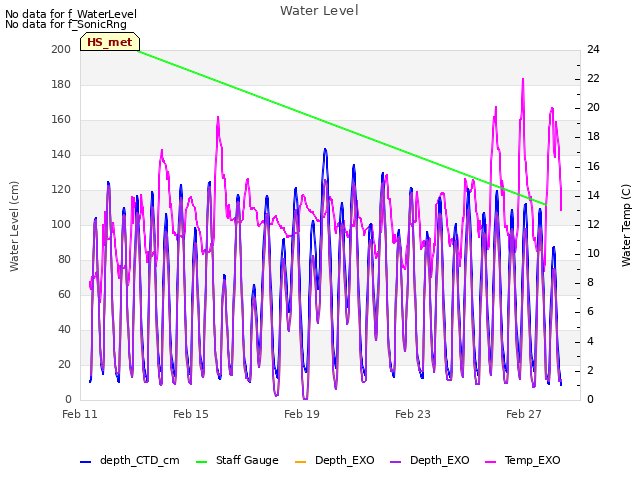Screen dimensions: 640x480
Task: Click the Water Temp (C) axis title
Action: 626,225
